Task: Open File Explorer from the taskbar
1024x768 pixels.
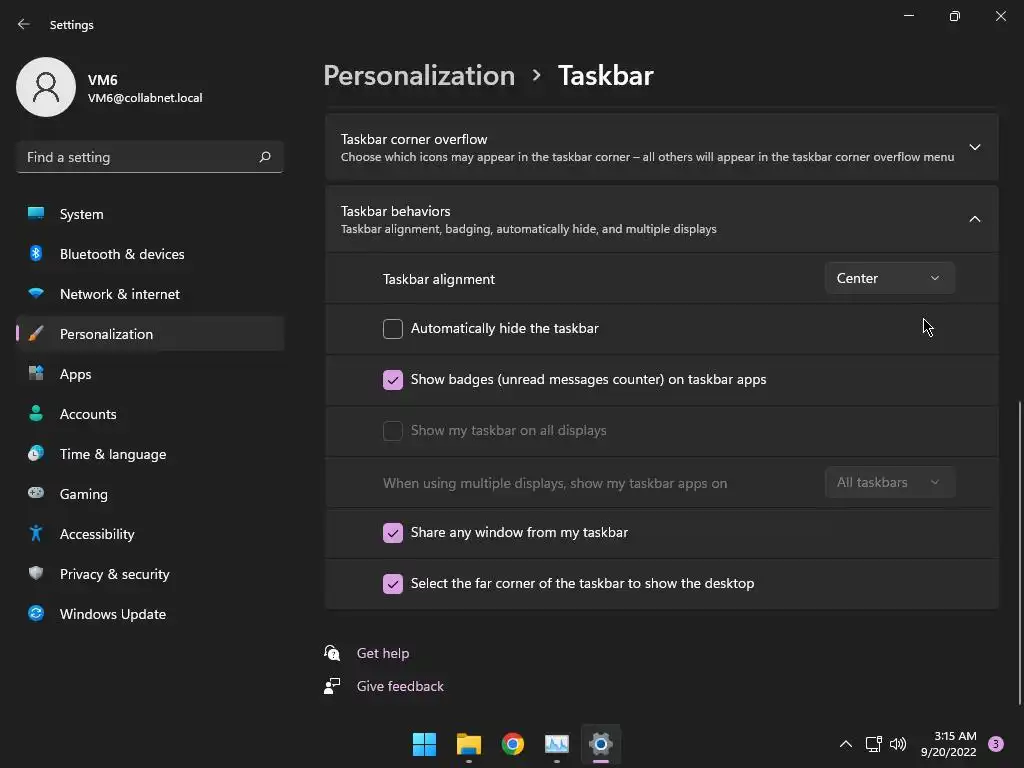Action: pos(469,744)
